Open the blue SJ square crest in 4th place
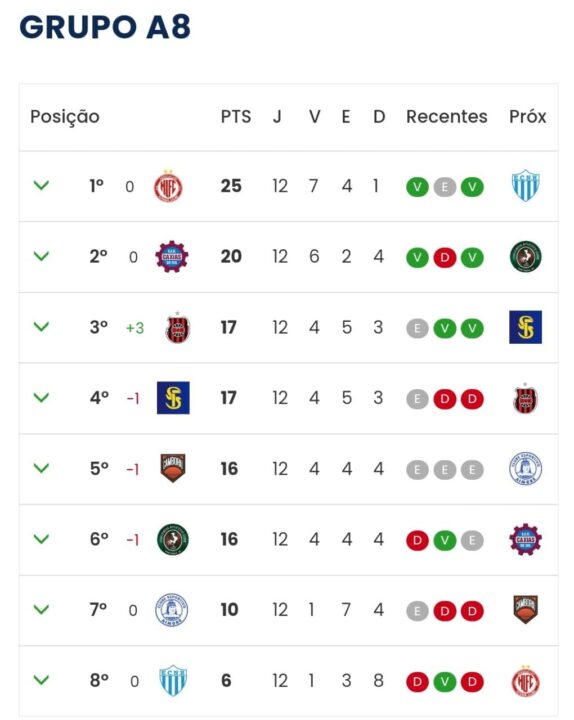 pyautogui.click(x=173, y=398)
